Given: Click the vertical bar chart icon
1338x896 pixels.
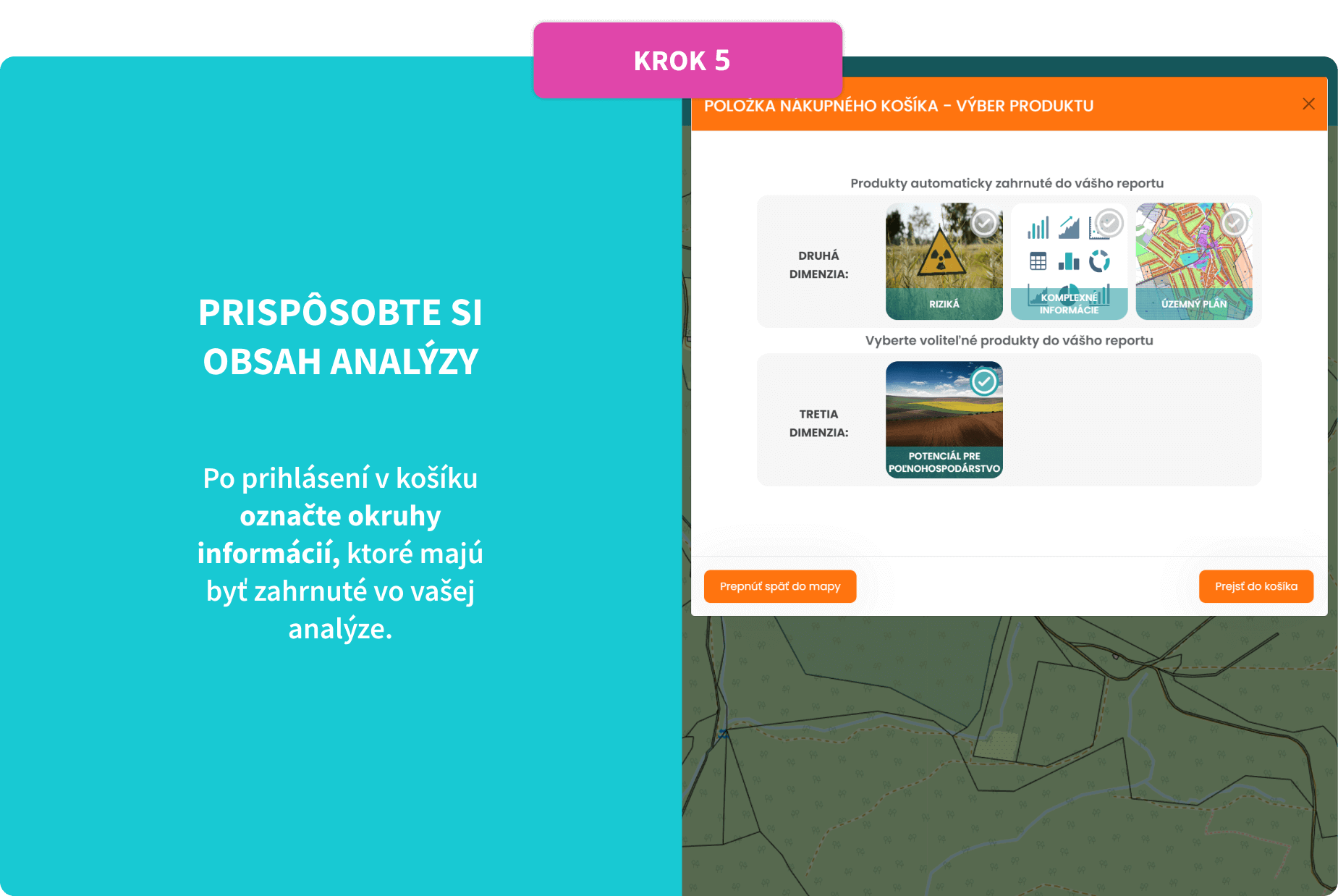Looking at the screenshot, I should (x=1038, y=228).
